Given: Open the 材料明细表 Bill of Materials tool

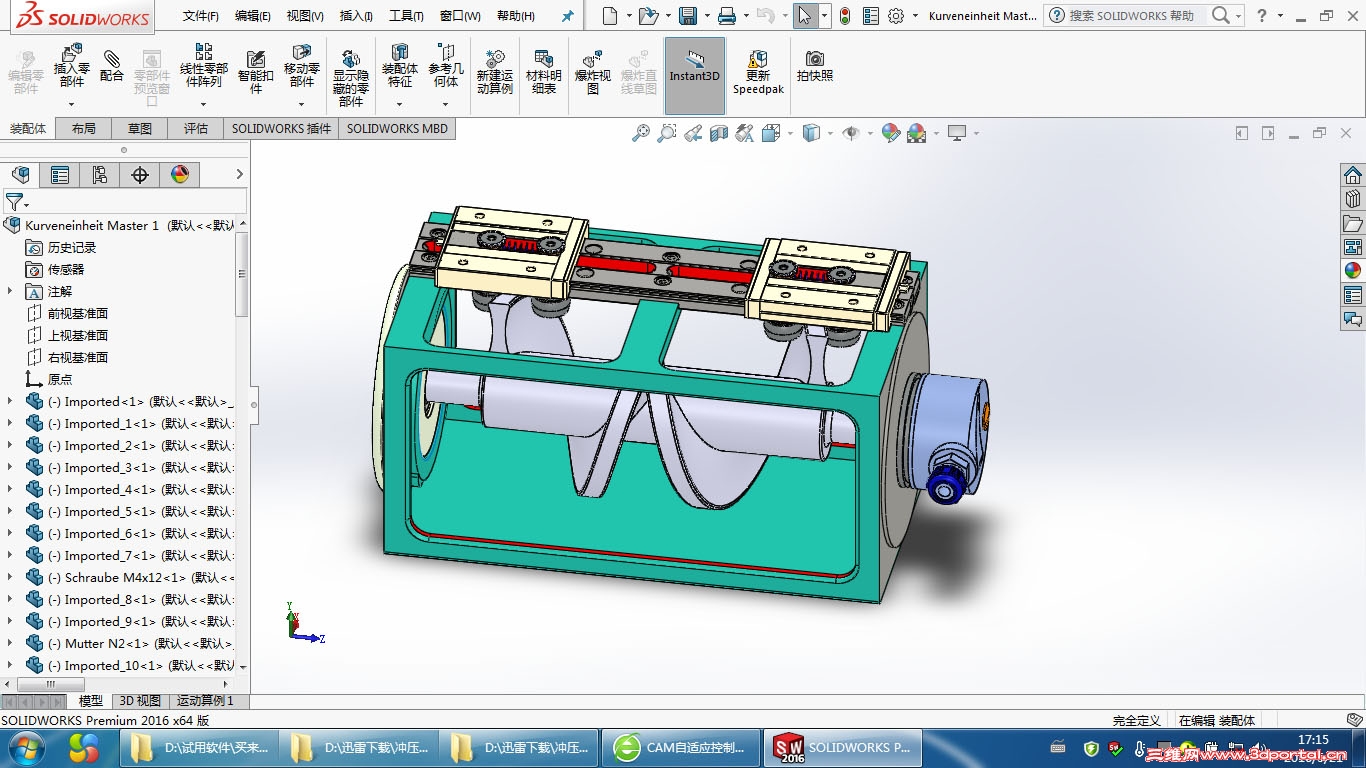Looking at the screenshot, I should point(544,71).
